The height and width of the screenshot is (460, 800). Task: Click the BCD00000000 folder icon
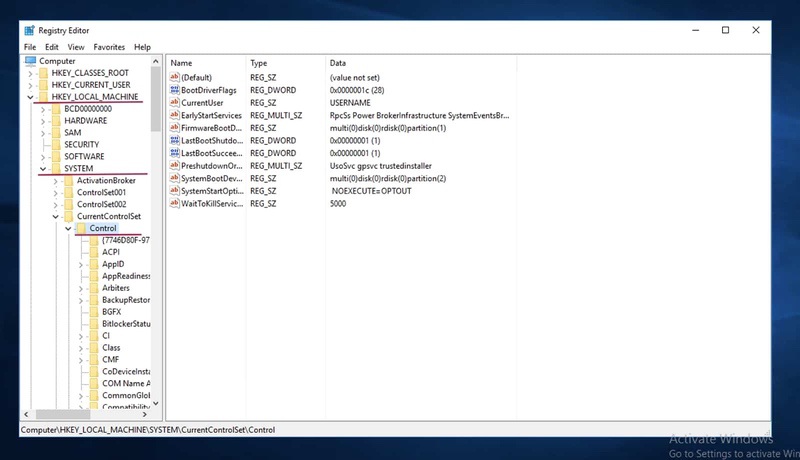coord(56,109)
